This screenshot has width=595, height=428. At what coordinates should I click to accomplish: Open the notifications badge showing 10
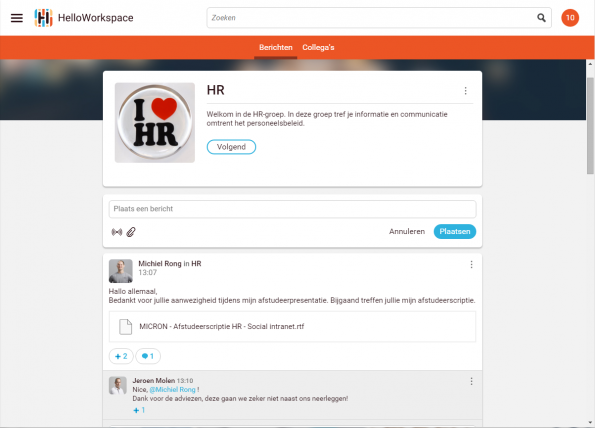(570, 18)
